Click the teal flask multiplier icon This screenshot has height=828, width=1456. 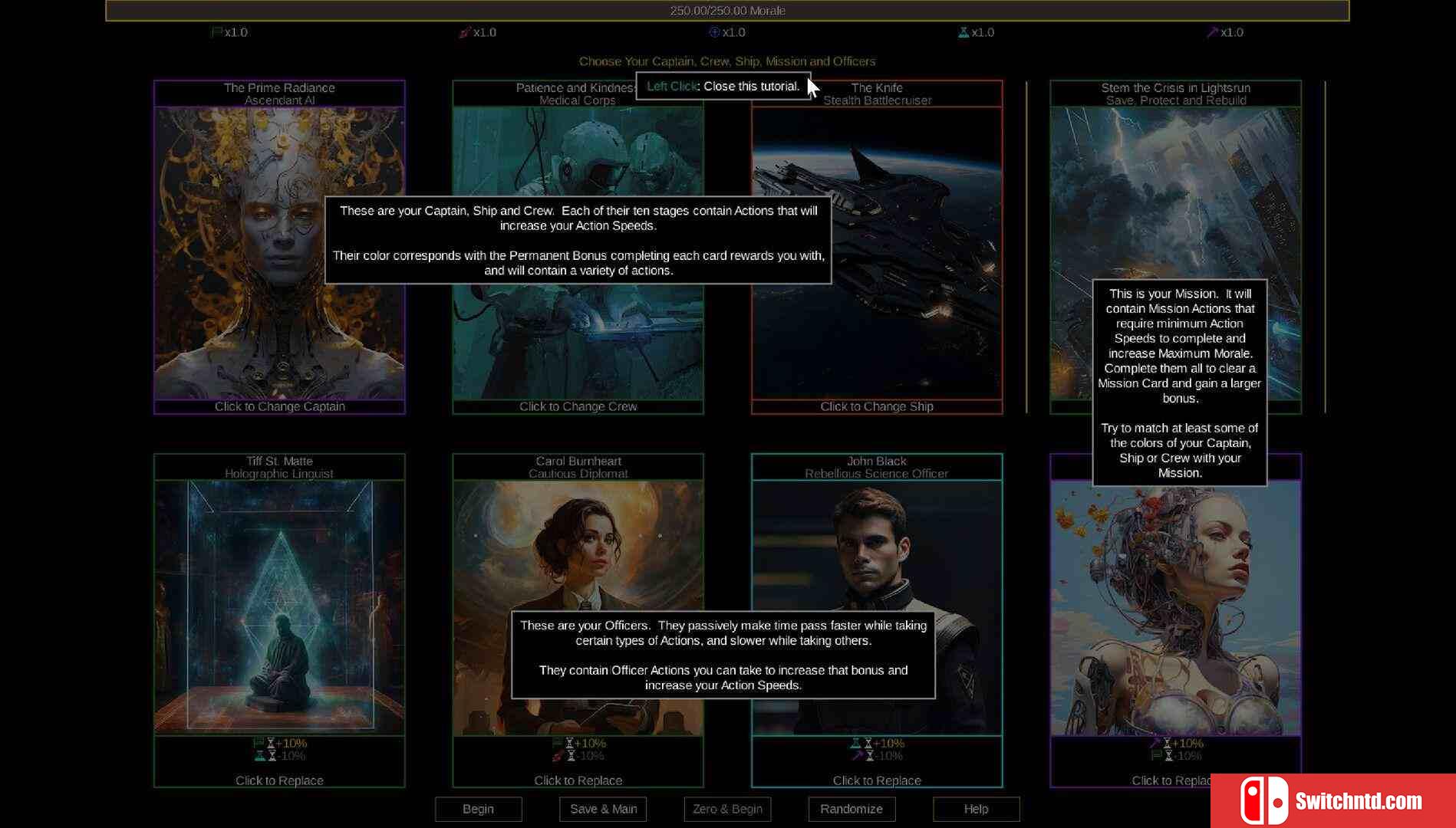pyautogui.click(x=964, y=32)
